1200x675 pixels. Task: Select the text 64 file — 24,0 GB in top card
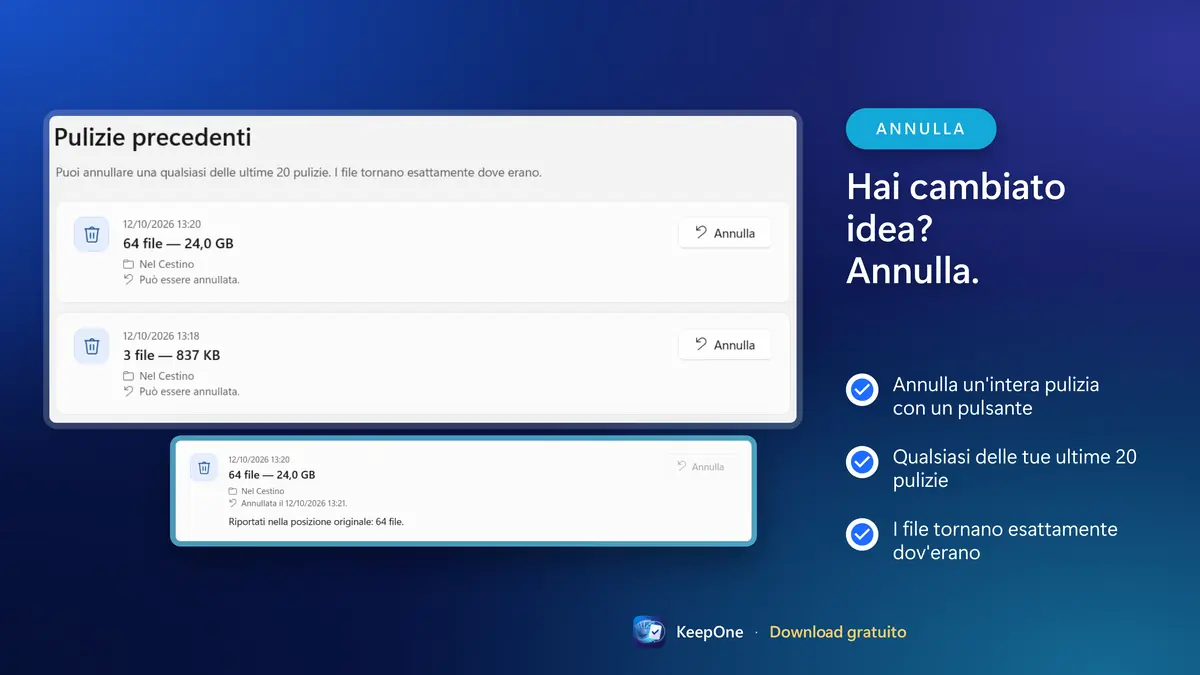178,244
